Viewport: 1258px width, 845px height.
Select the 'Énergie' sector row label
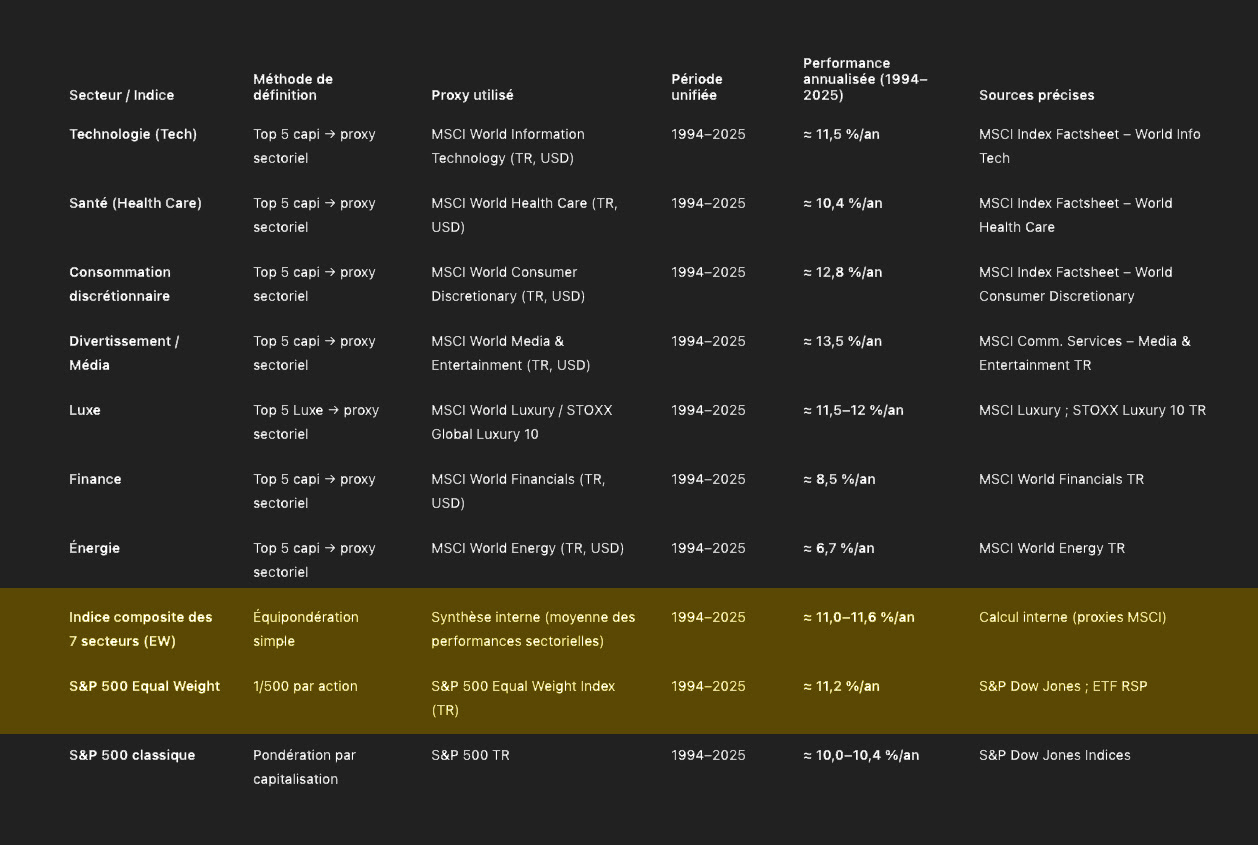[x=94, y=548]
